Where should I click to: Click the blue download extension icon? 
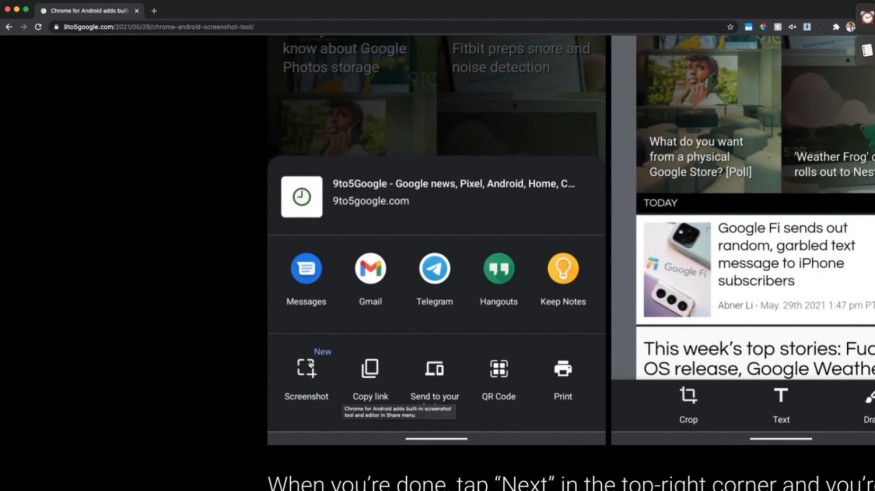(807, 27)
